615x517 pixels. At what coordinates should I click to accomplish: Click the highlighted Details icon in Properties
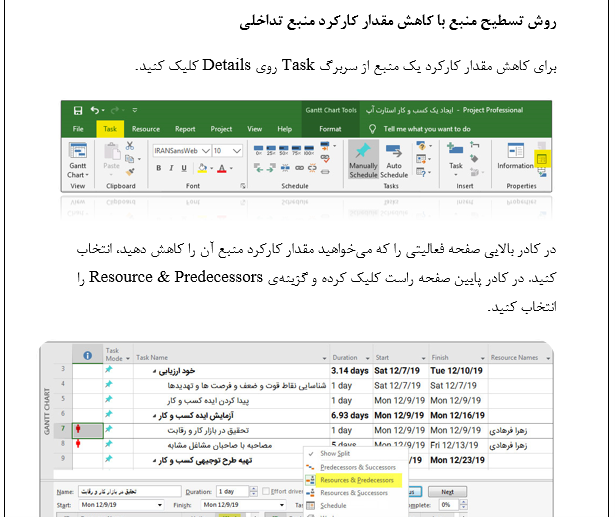tap(542, 159)
